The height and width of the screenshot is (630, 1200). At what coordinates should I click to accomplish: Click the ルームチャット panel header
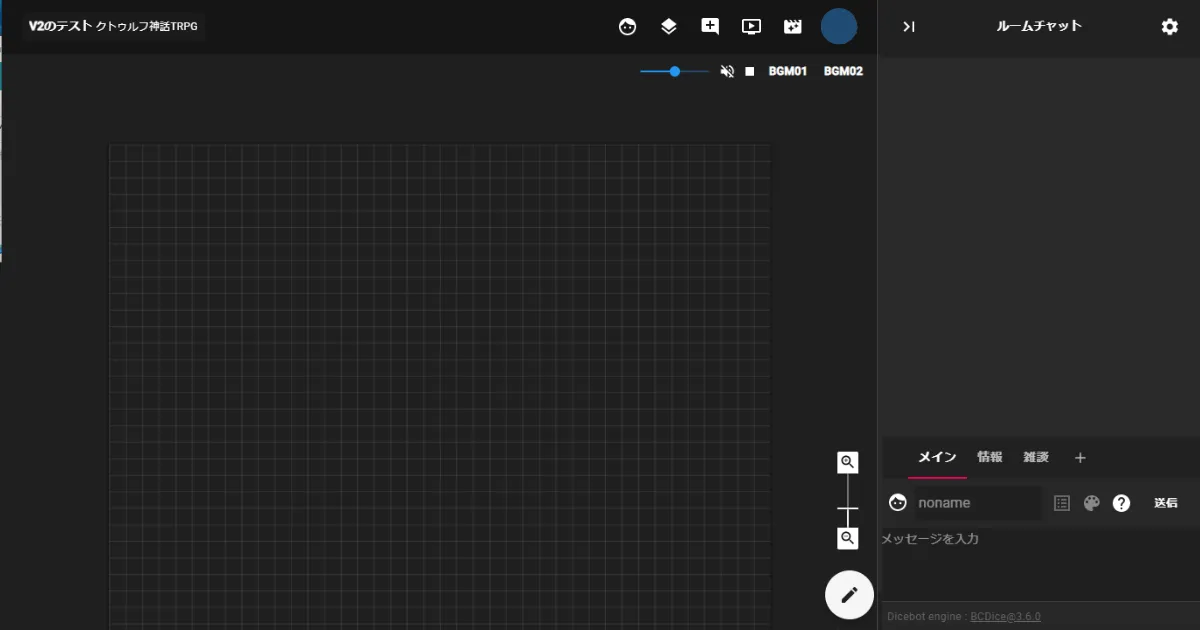(1039, 26)
